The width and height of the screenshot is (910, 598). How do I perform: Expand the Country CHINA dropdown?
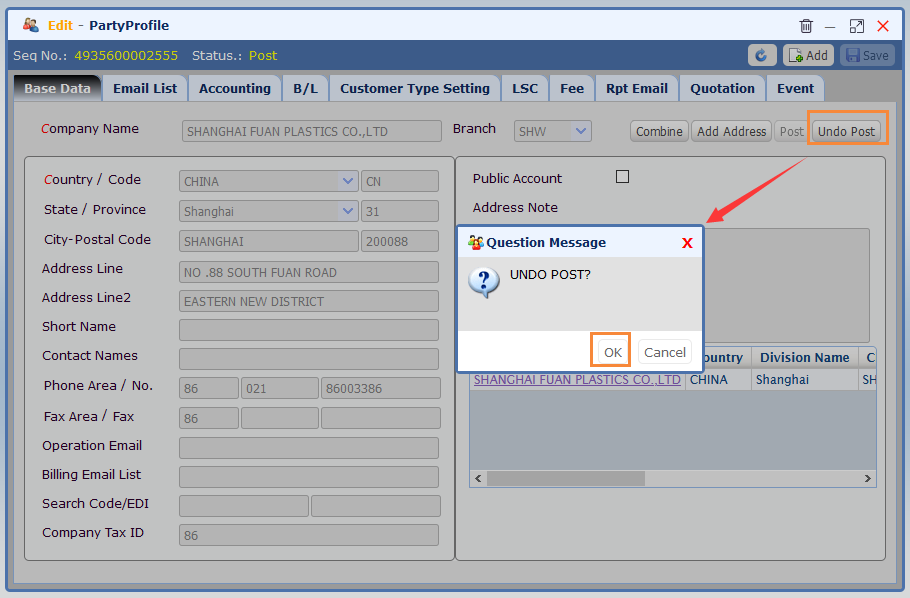click(347, 181)
